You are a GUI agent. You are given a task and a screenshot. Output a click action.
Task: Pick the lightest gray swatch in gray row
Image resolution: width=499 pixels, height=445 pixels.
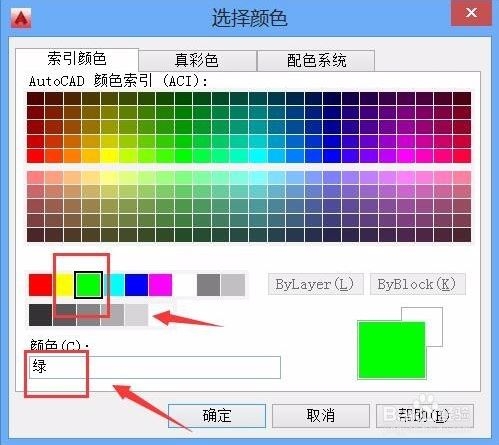[136, 315]
